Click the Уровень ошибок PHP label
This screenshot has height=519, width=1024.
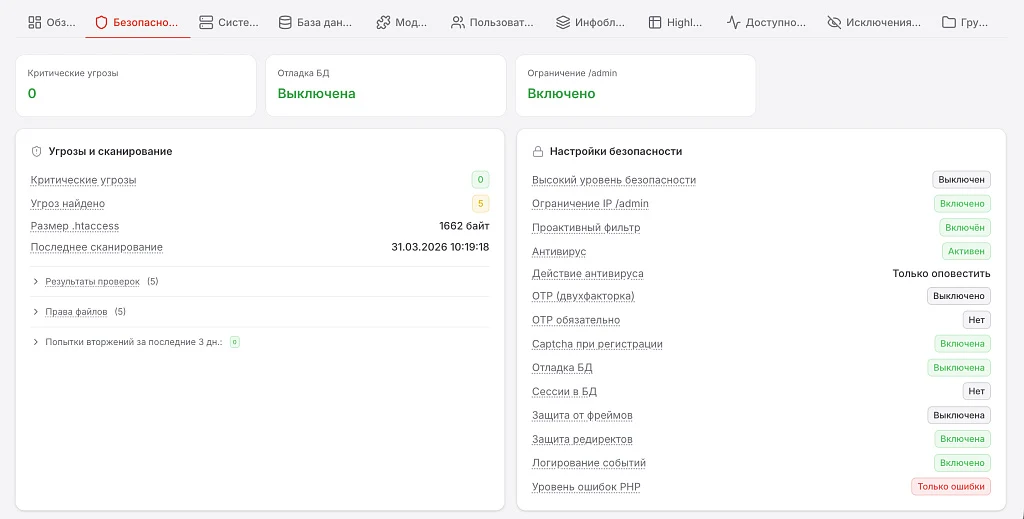(586, 487)
